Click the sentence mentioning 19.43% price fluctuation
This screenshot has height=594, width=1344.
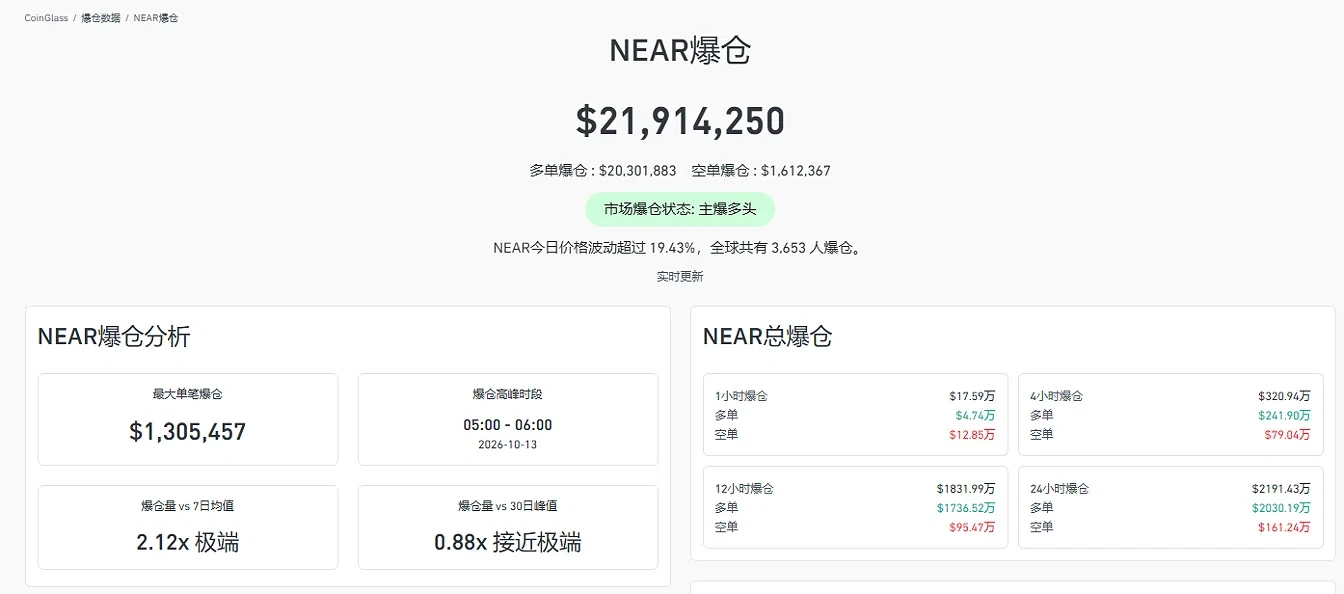(680, 248)
